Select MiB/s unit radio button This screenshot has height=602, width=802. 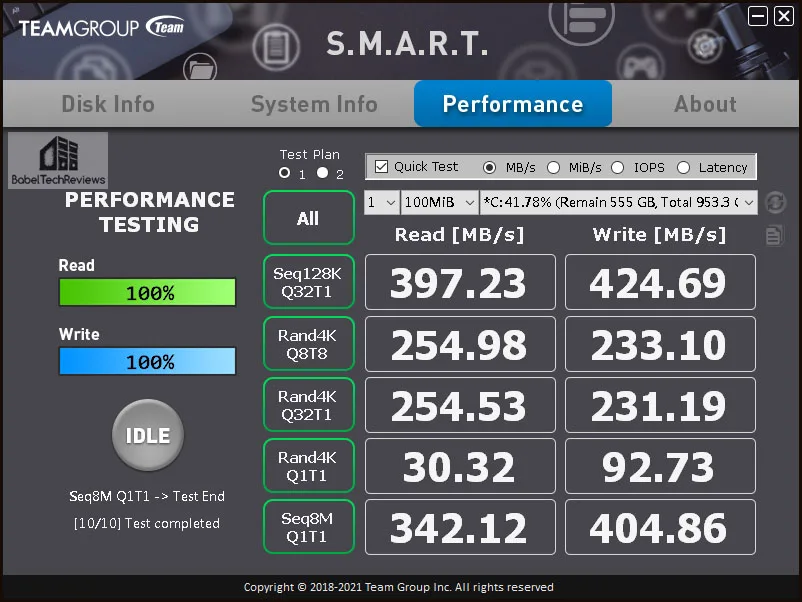tap(553, 167)
